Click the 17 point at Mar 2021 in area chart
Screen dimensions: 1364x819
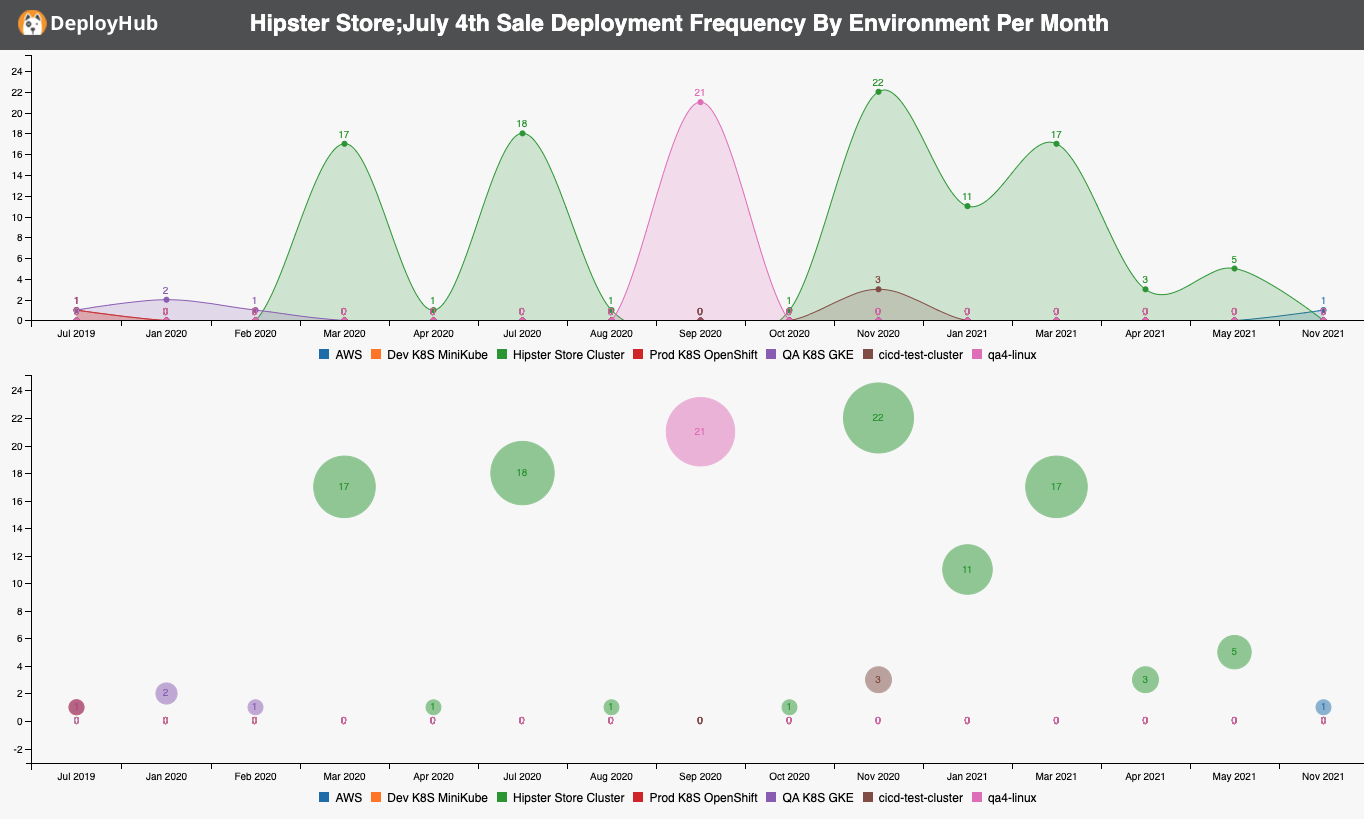coord(1056,144)
